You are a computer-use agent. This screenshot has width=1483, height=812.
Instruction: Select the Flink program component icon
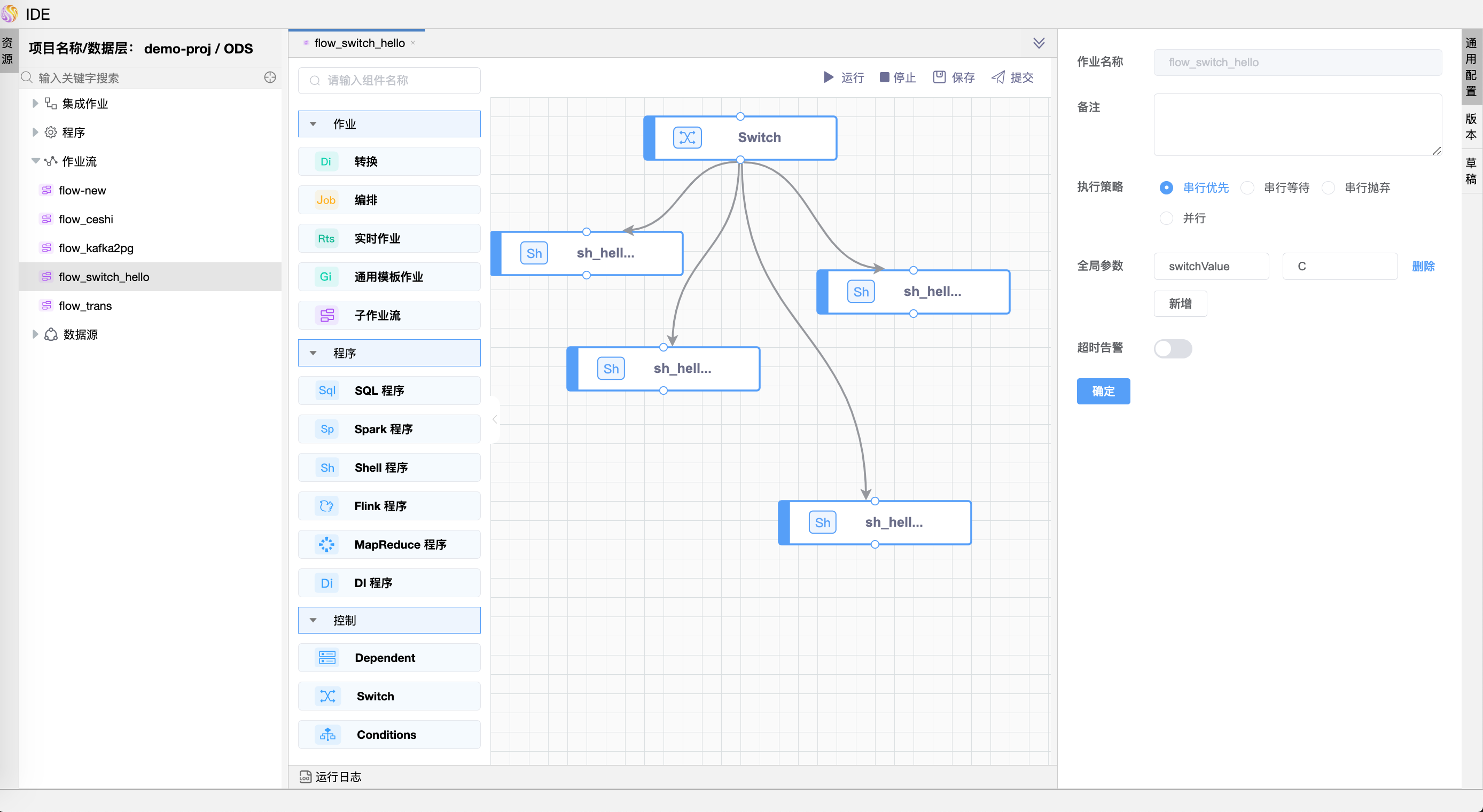pyautogui.click(x=326, y=505)
